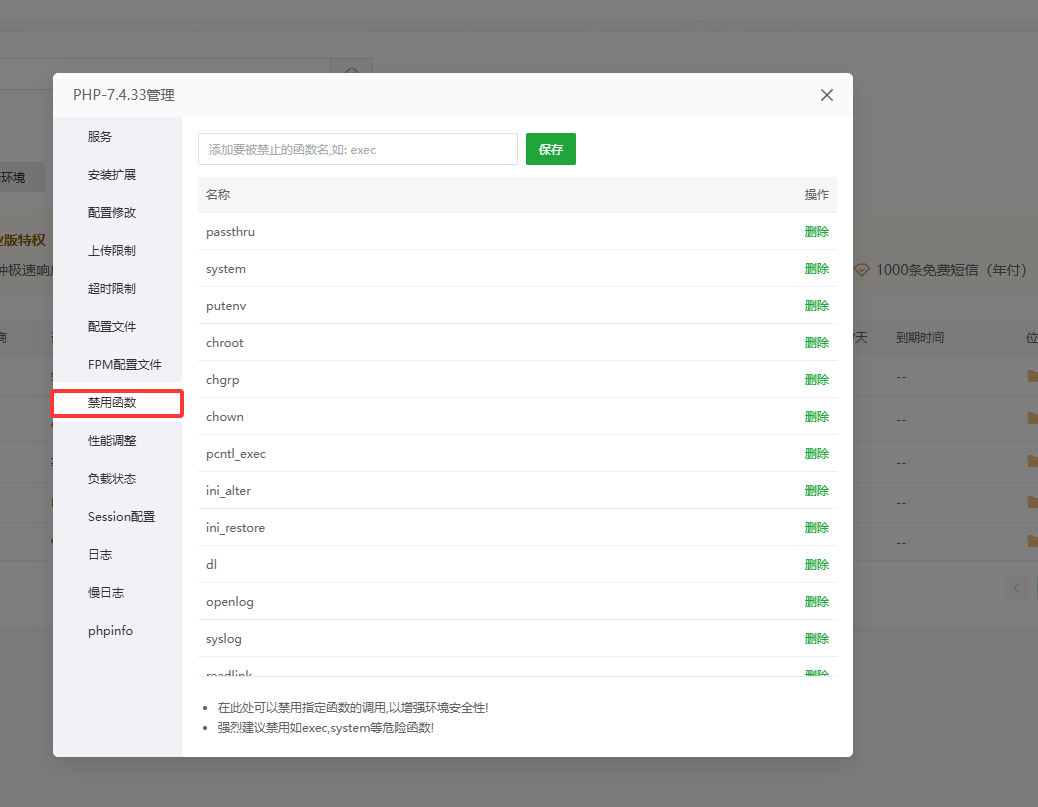Click the PHP-7.4.33管理 dialog title
Screen dimensions: 1038x807
coord(124,95)
